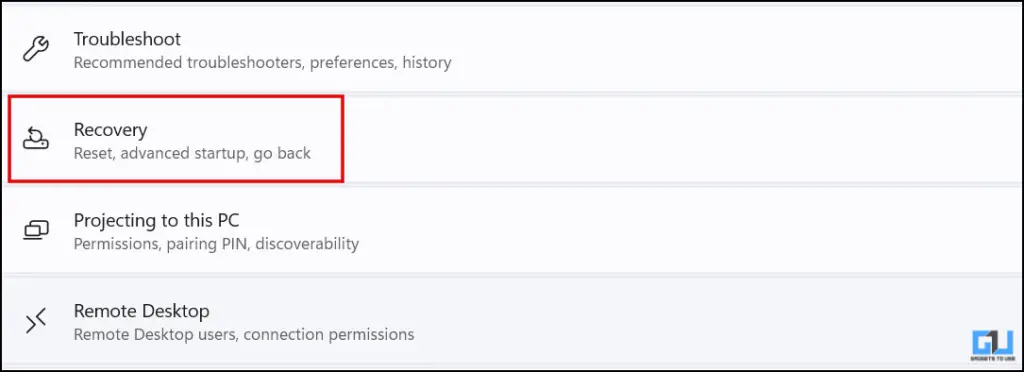Click 'Recommended troubleshooters, preferences, history' description
Screen dimensions: 1024x372
(x=262, y=63)
